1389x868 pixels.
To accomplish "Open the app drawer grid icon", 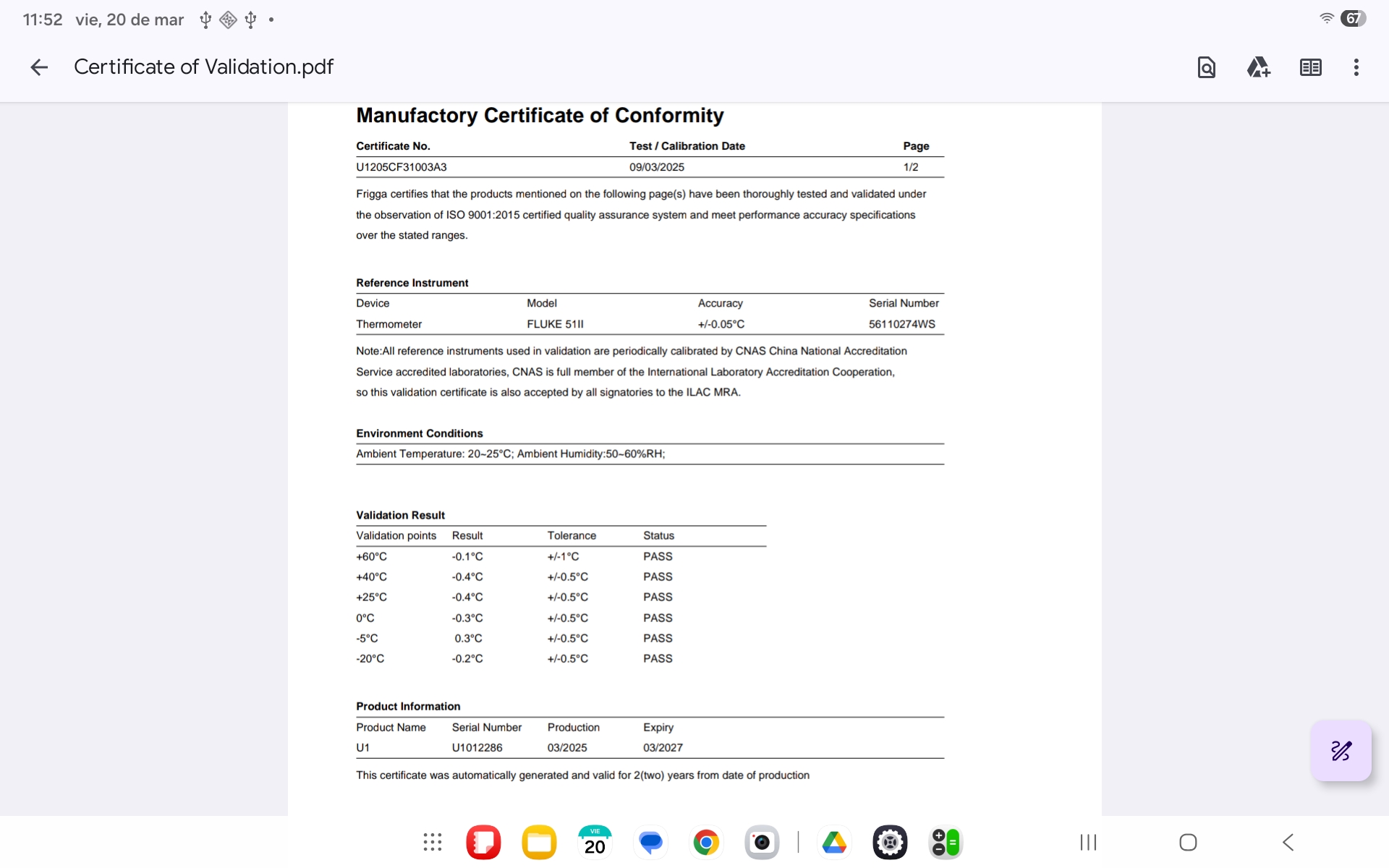I will pos(433,842).
